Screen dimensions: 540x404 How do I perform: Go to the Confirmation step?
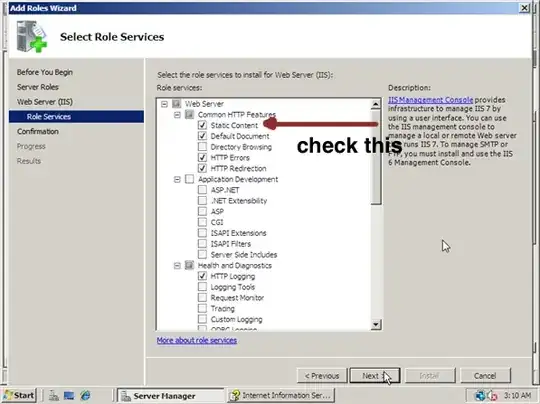click(x=38, y=131)
